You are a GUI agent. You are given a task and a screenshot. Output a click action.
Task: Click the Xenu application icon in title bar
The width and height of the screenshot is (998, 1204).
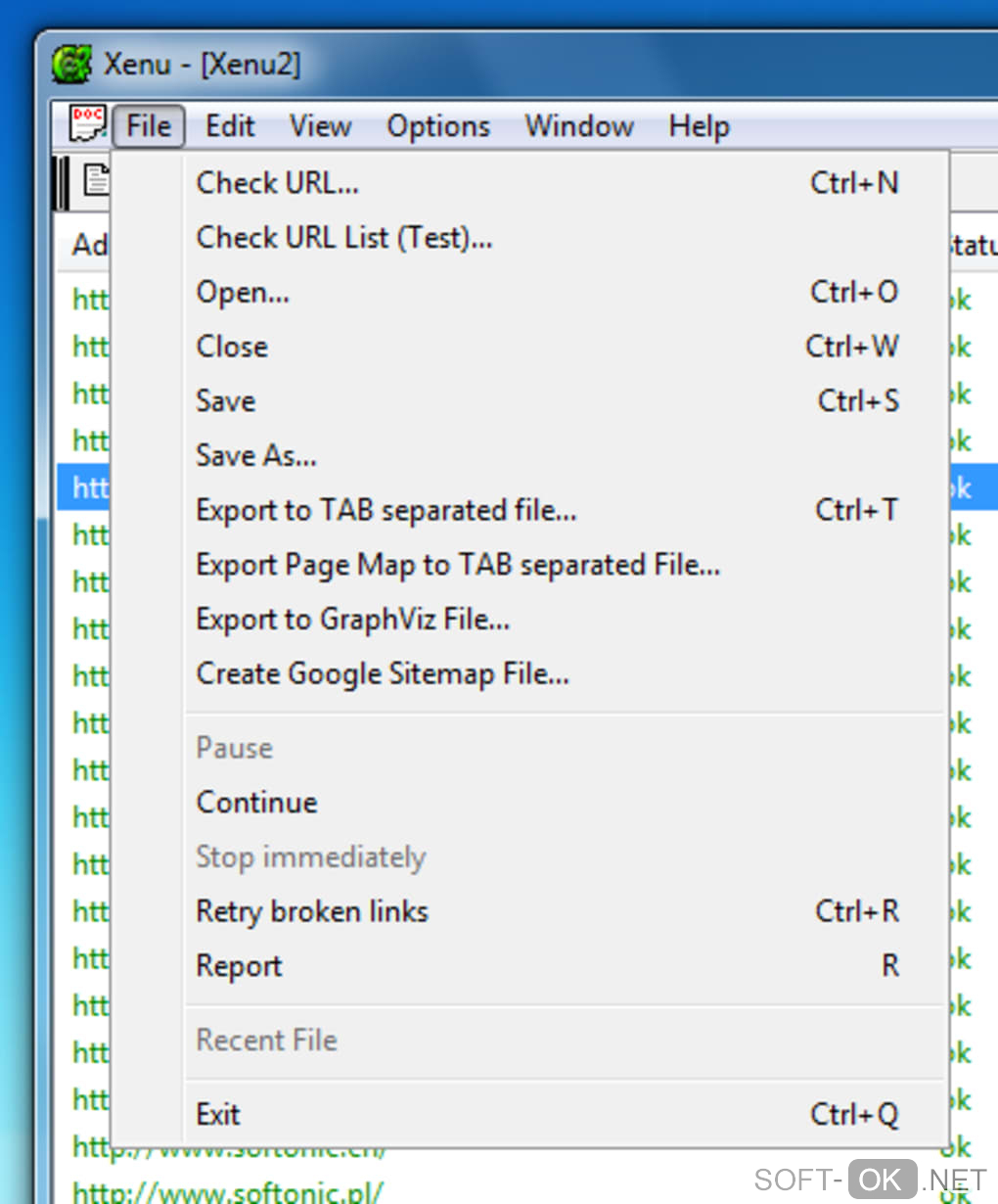(72, 65)
